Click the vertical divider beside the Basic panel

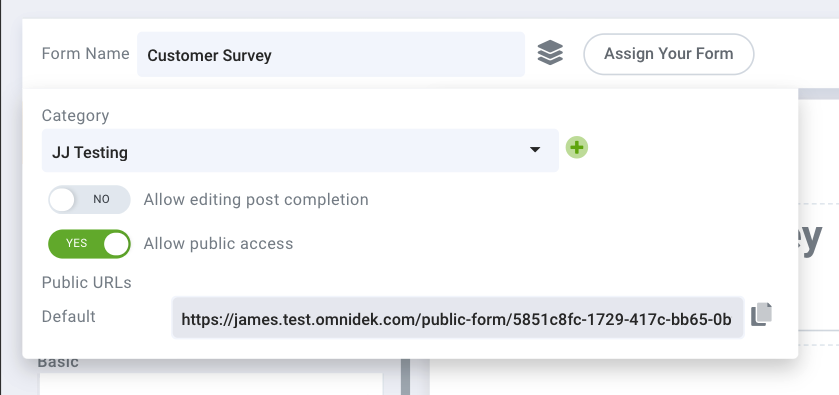pos(406,377)
